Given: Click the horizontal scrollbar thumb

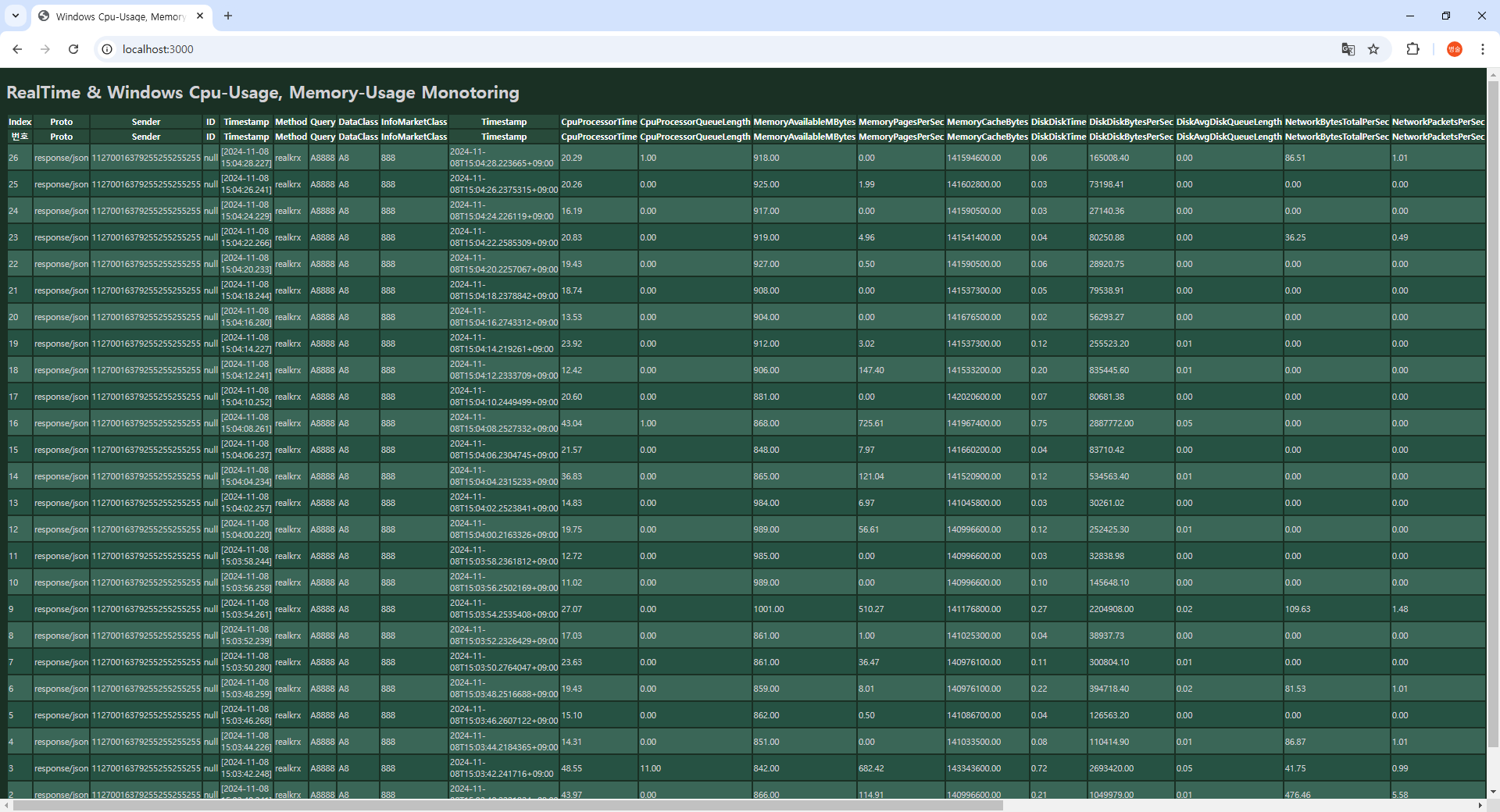Looking at the screenshot, I should pyautogui.click(x=508, y=806).
